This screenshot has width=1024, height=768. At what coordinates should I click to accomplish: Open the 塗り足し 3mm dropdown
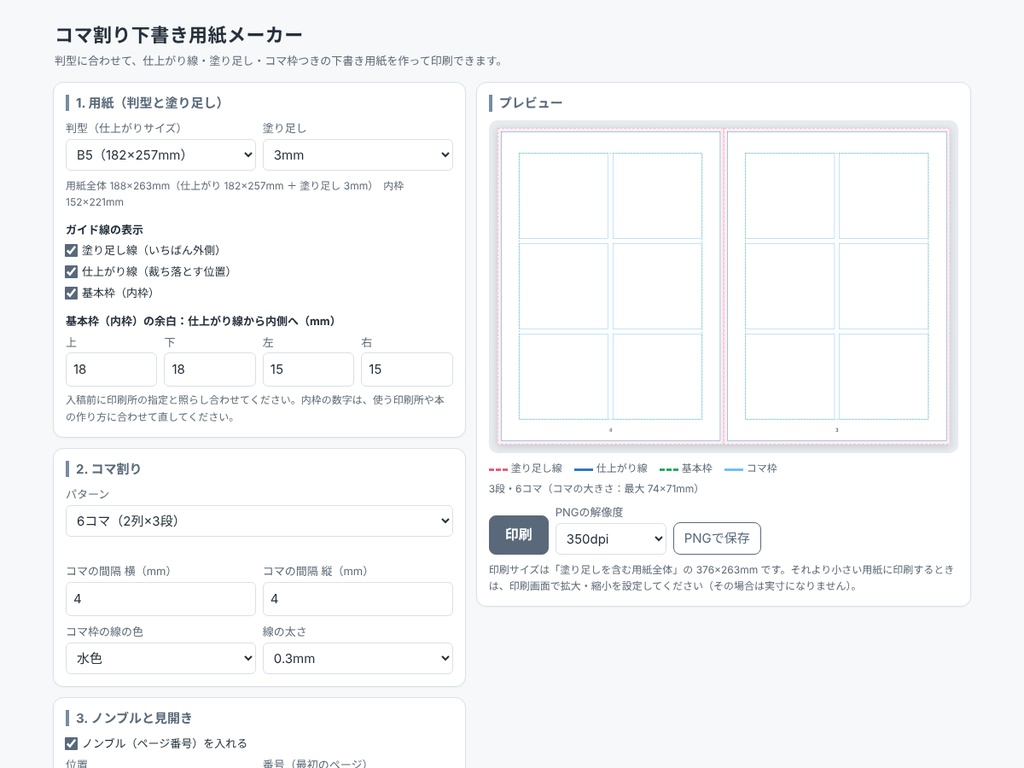click(x=358, y=155)
